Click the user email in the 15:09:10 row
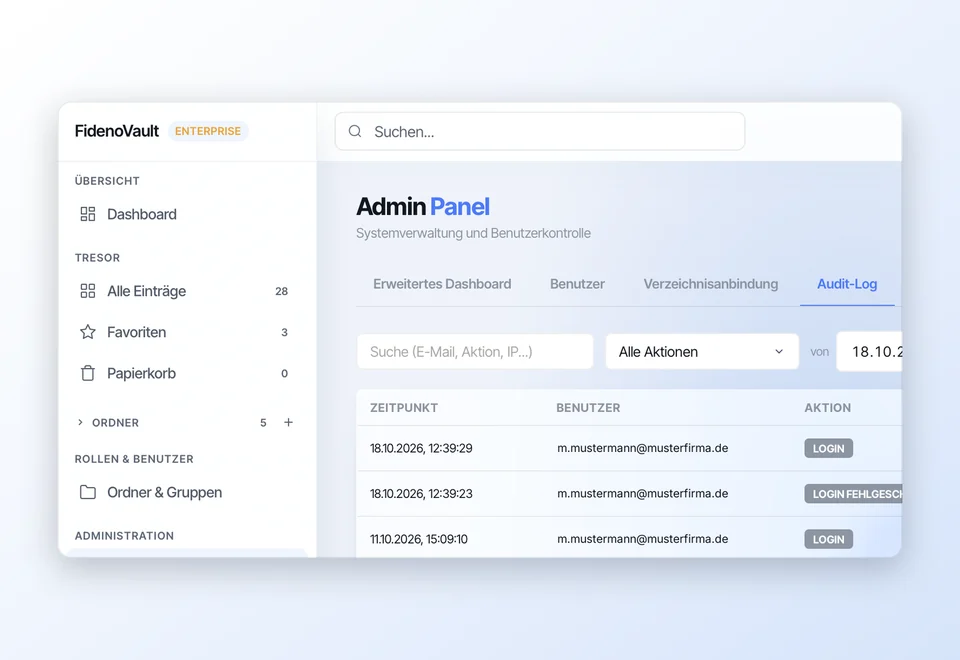The width and height of the screenshot is (960, 660). [643, 539]
